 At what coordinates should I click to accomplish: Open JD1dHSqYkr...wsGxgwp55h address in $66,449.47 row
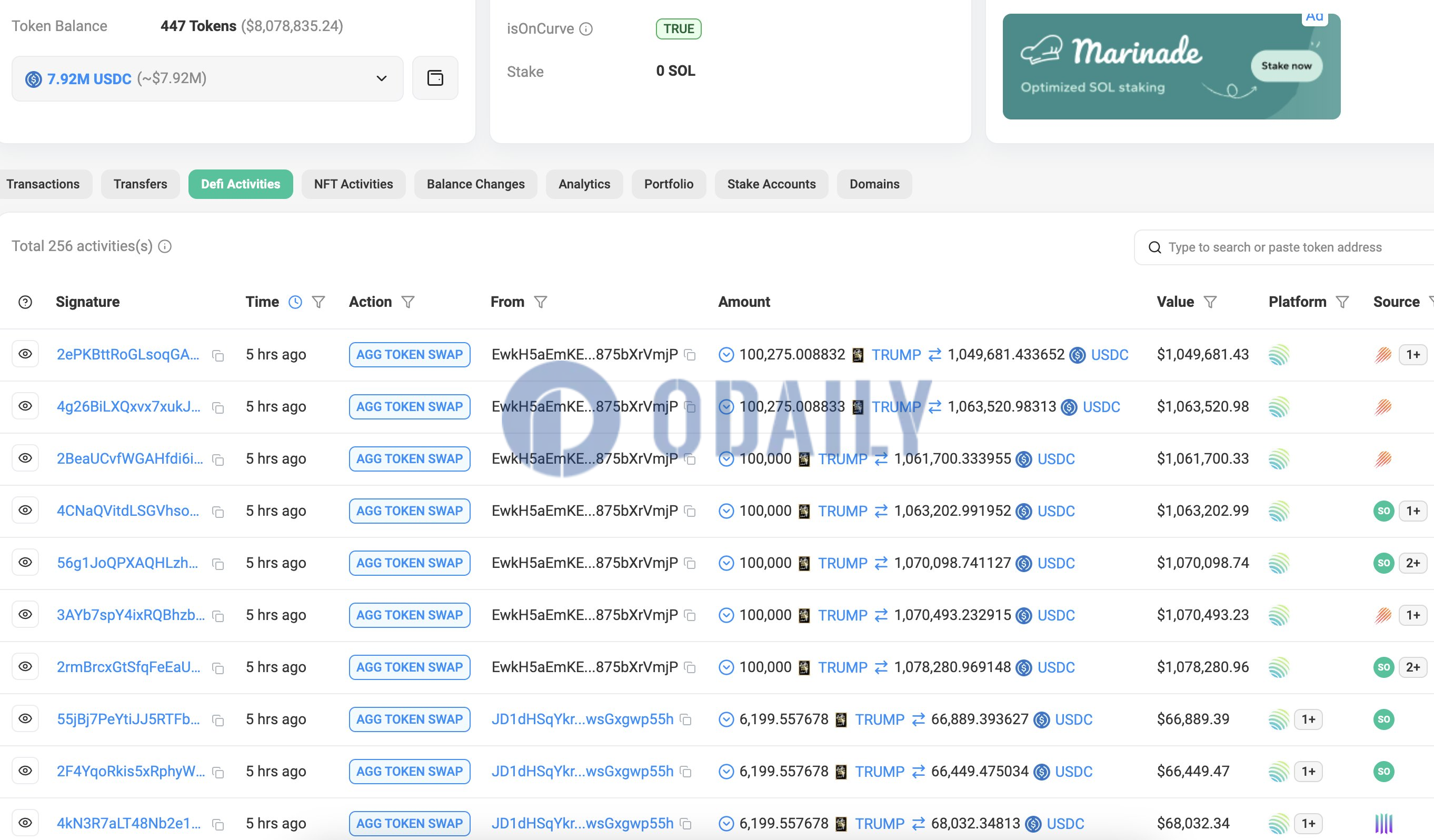582,772
